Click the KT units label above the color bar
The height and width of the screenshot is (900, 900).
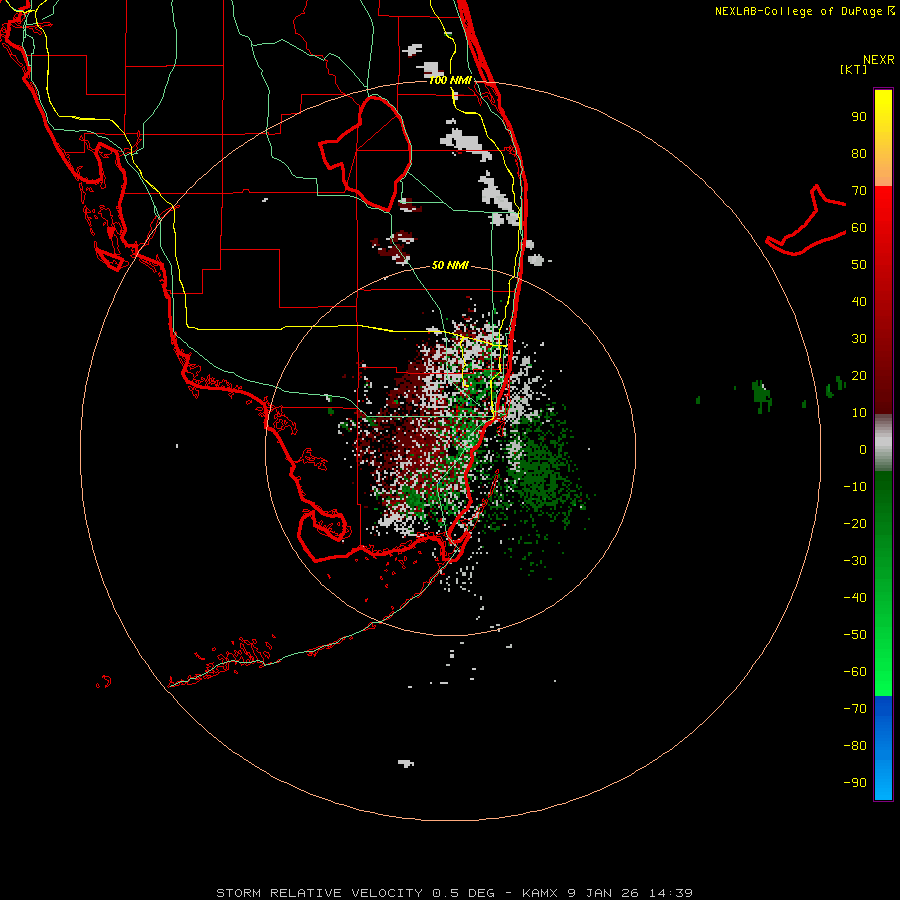pyautogui.click(x=854, y=69)
